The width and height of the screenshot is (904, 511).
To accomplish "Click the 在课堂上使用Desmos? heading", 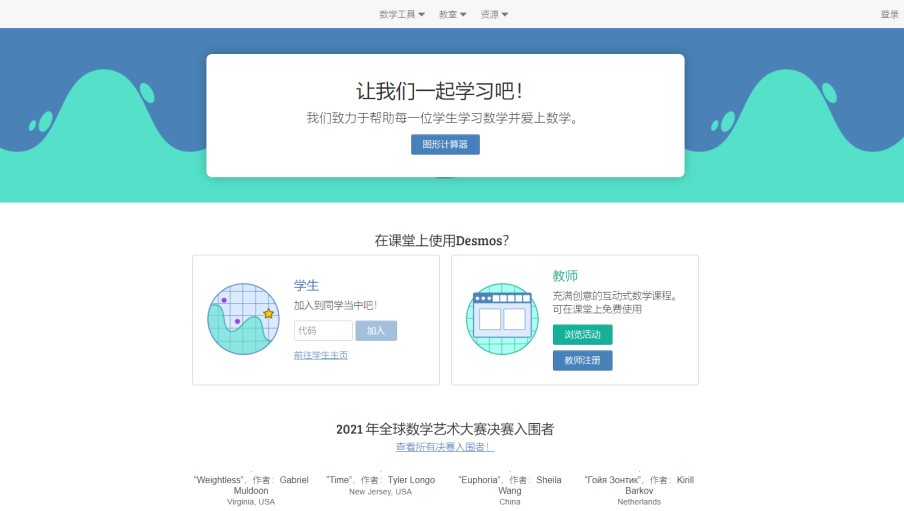I will [x=442, y=241].
